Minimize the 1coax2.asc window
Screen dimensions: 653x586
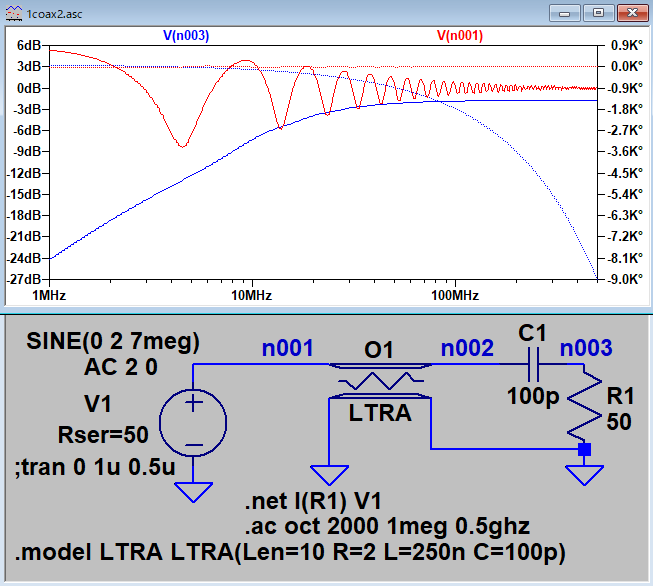pos(564,13)
